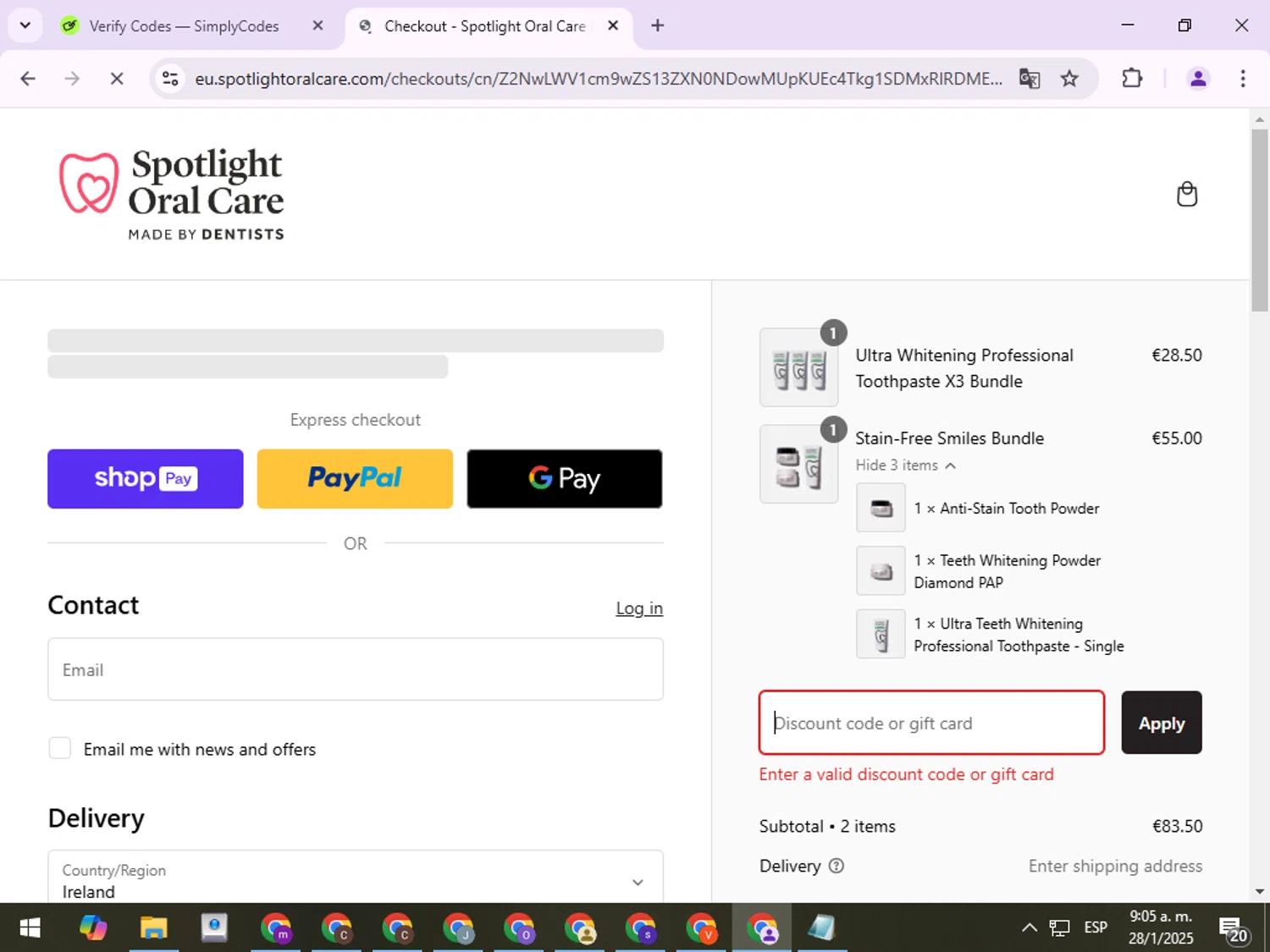Click the network status tray icon
The image size is (1270, 952).
1059,928
